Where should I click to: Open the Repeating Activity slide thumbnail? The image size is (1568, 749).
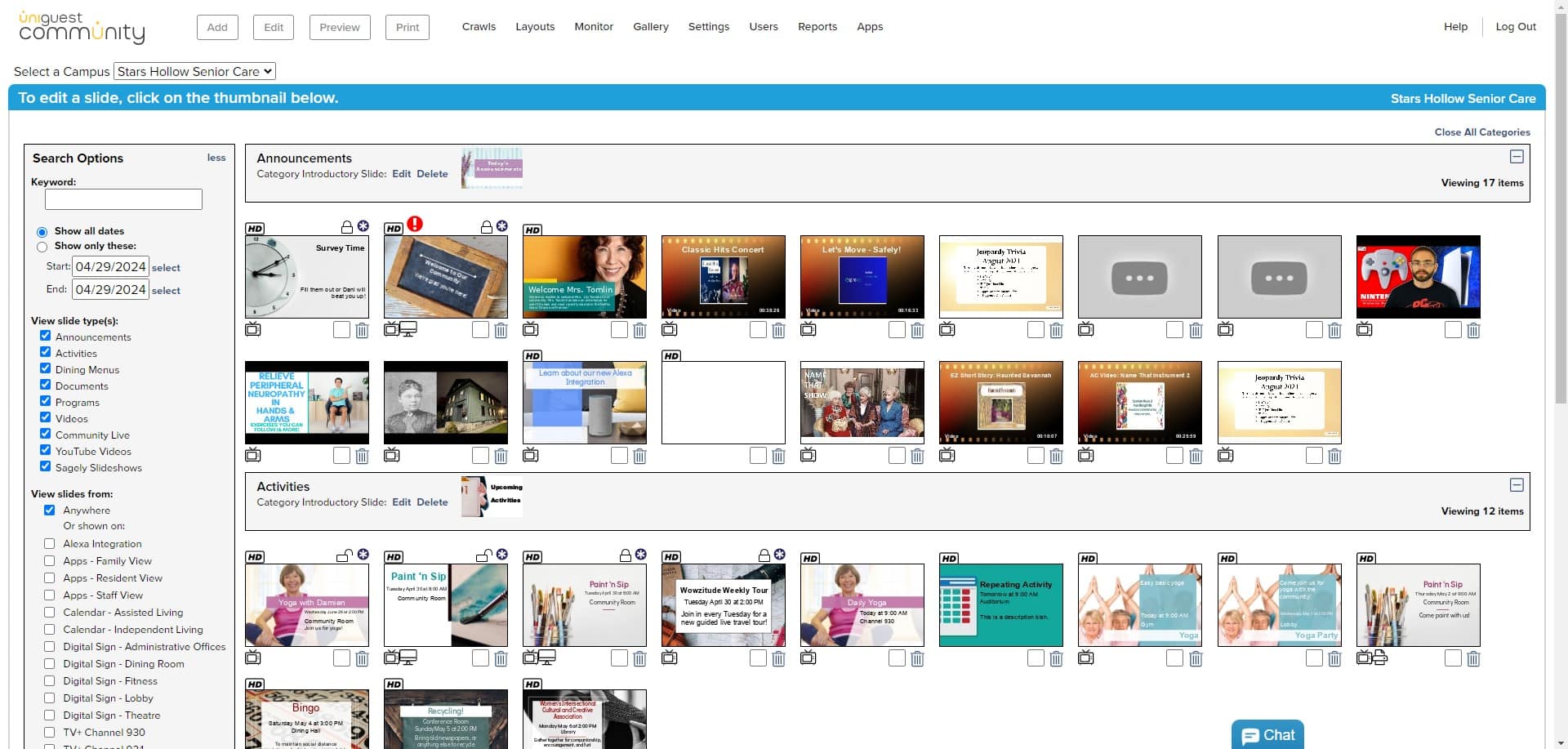pyautogui.click(x=1001, y=605)
